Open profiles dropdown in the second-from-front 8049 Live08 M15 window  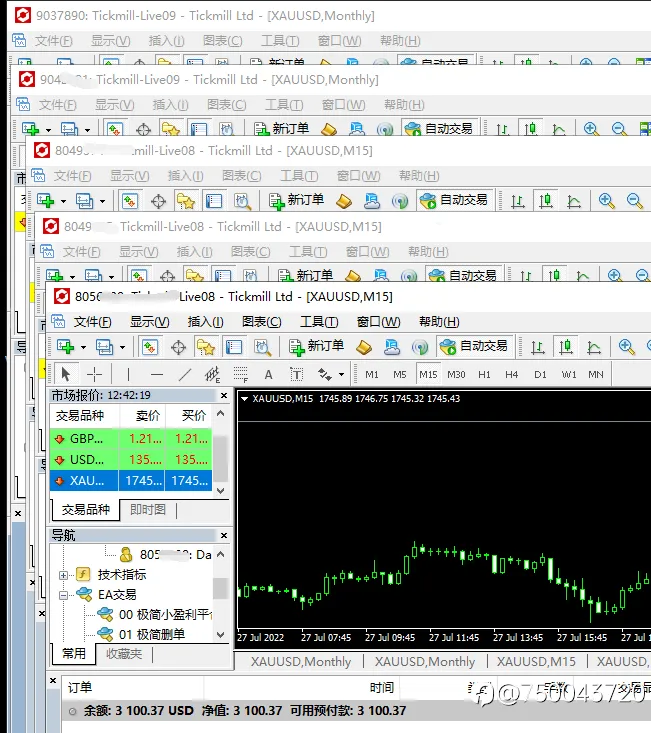tap(111, 276)
